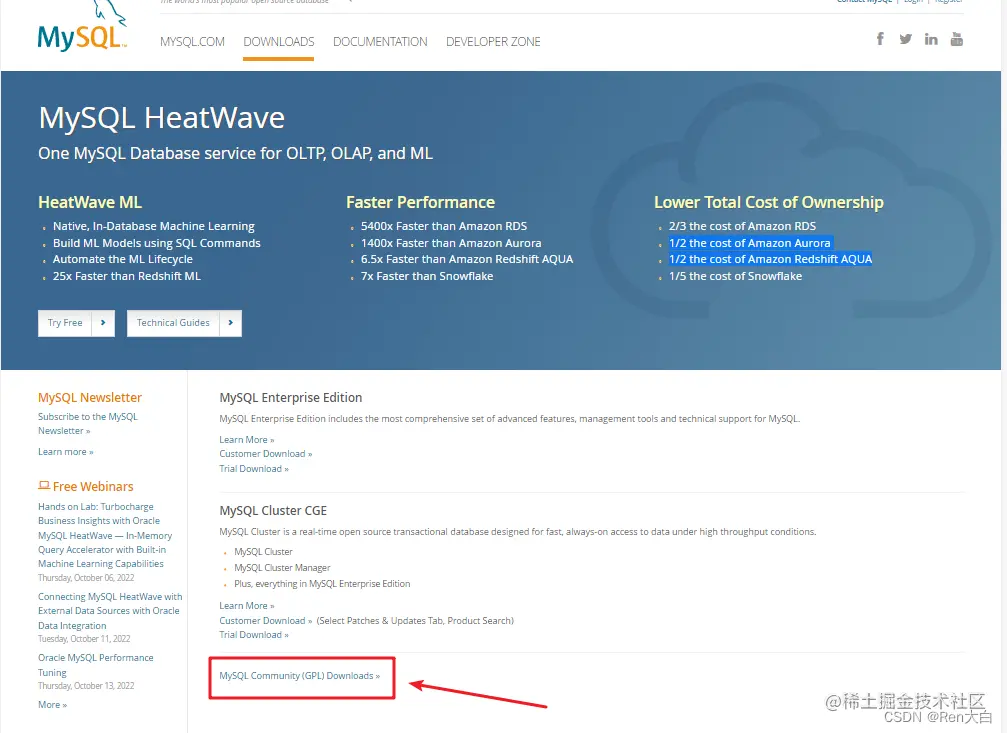The image size is (1007, 733).
Task: Click Learn More under MySQL Enterprise Edition
Action: (247, 439)
